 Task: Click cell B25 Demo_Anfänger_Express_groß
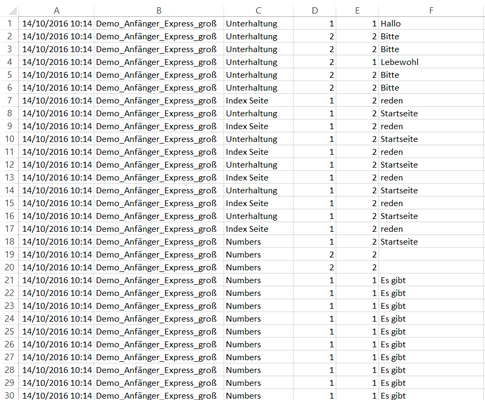coord(159,332)
